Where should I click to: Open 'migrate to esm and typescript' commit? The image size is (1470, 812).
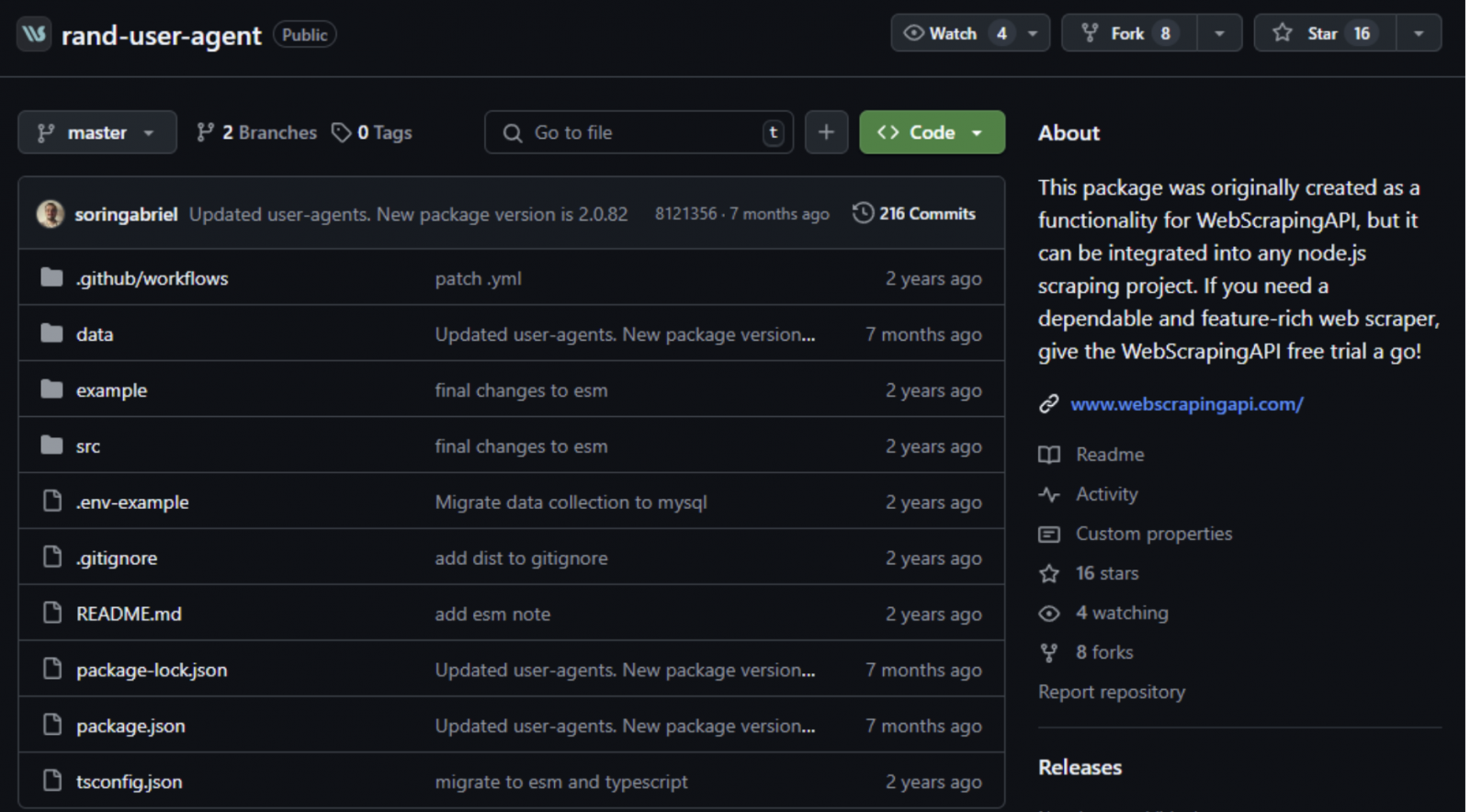[560, 782]
